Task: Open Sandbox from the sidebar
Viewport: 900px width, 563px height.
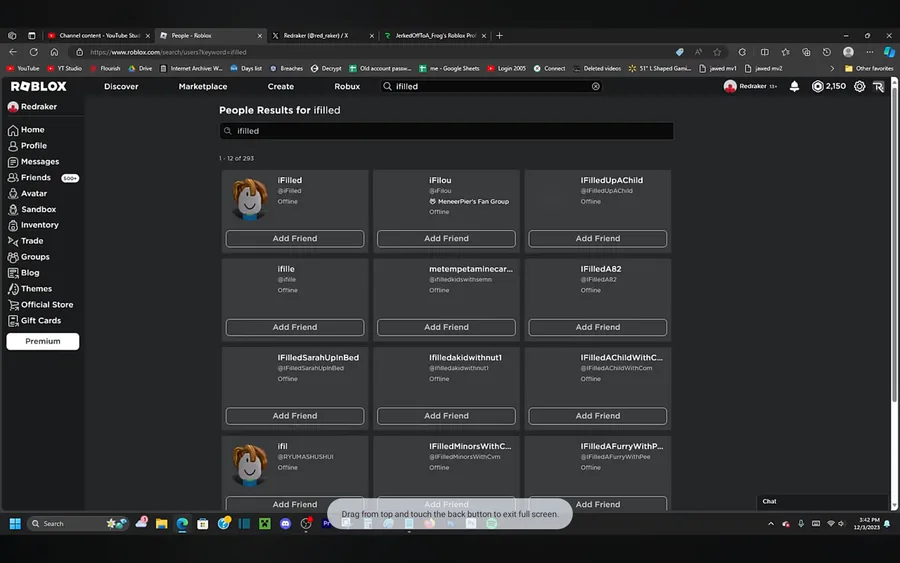Action: 32,209
